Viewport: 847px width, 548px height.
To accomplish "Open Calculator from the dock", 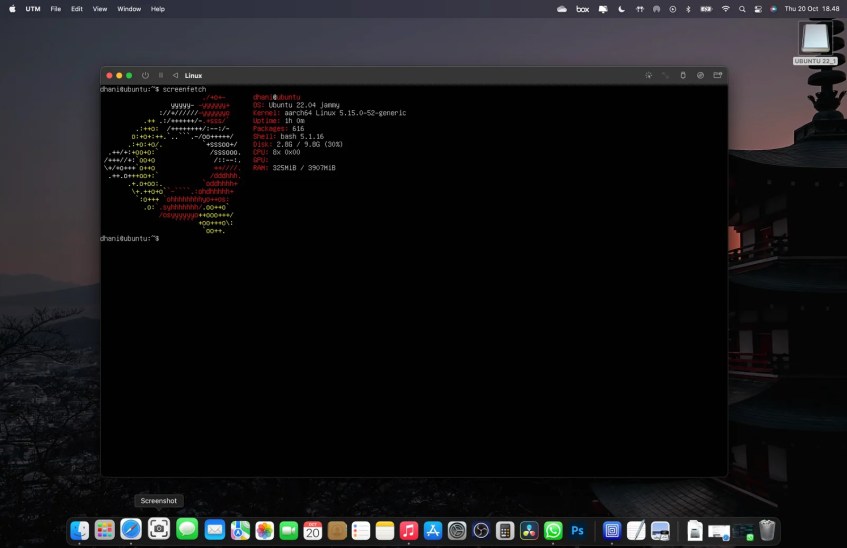I will 505,530.
